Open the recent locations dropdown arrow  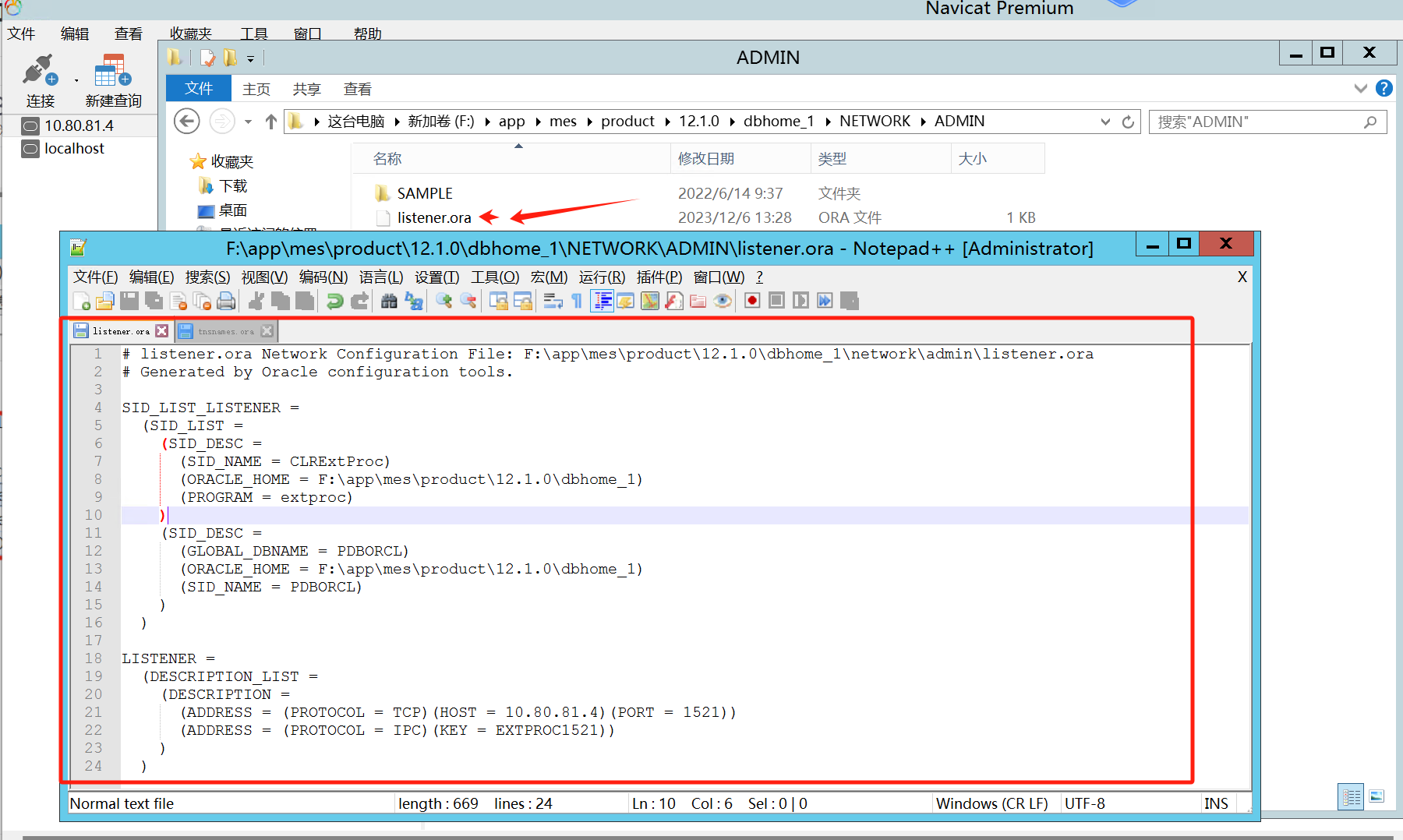coord(248,122)
